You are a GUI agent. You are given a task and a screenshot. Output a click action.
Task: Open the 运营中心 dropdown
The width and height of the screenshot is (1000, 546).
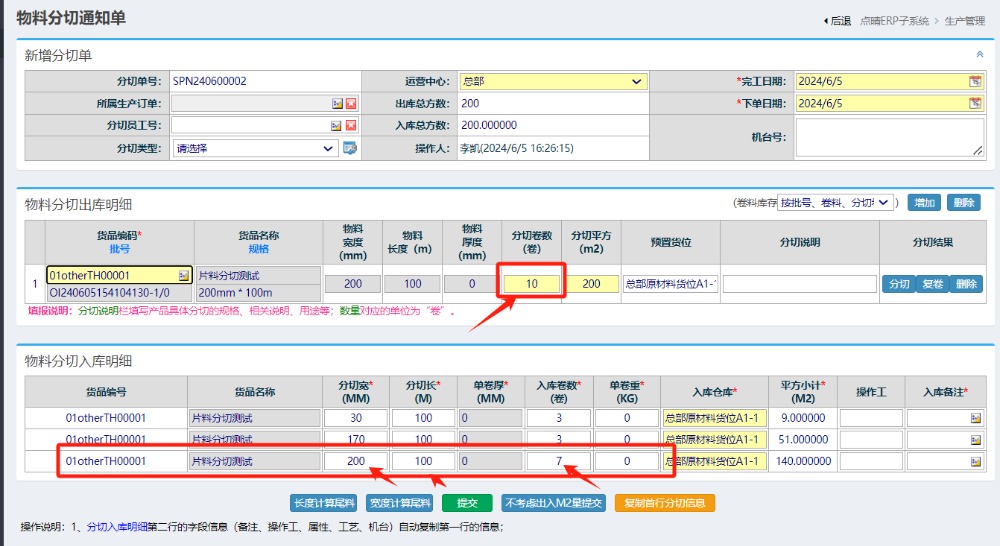[x=553, y=82]
